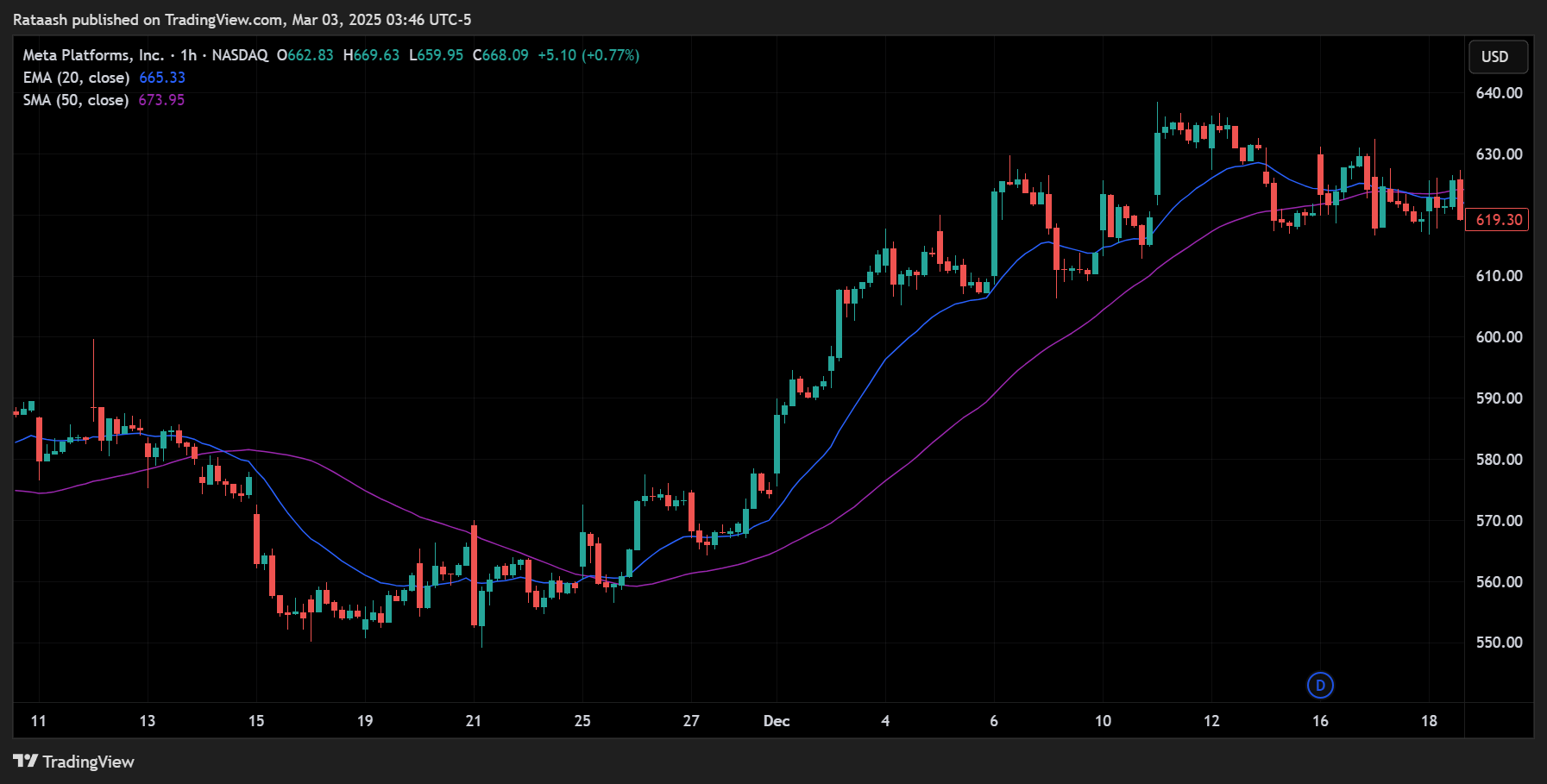Click the Dec label on time axis
The image size is (1547, 784).
(x=777, y=721)
